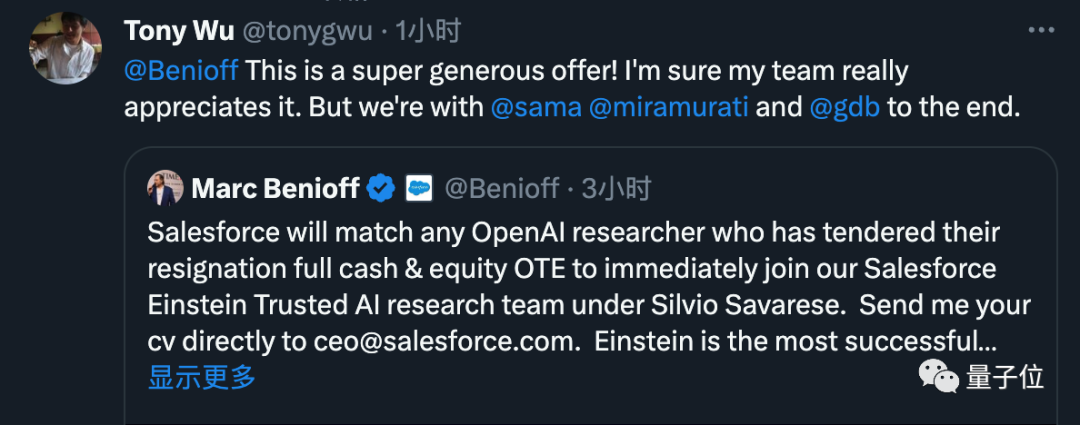Click Tony Wu's profile avatar
Viewport: 1080px width, 425px height.
tap(66, 47)
